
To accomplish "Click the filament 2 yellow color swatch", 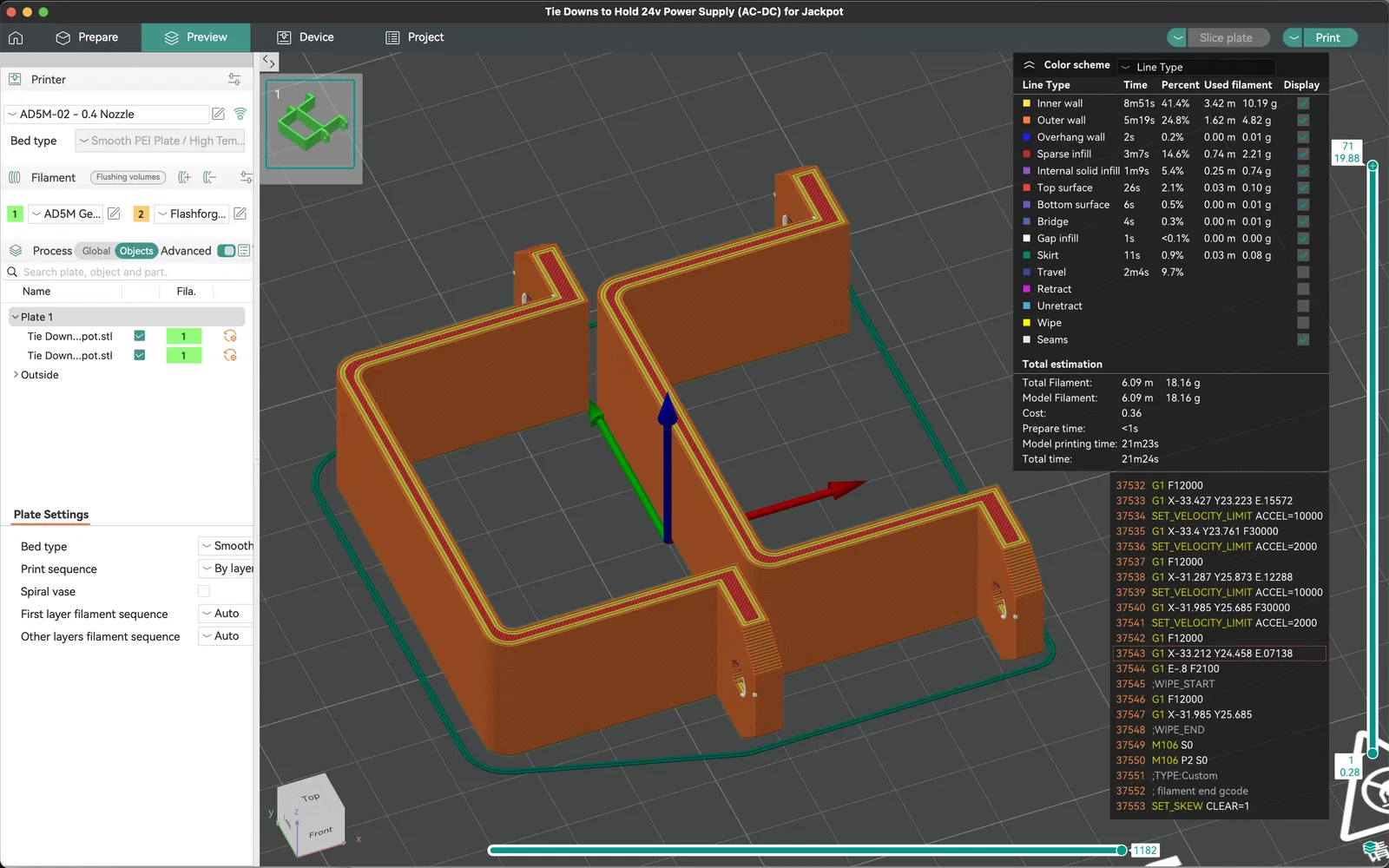I will point(141,214).
